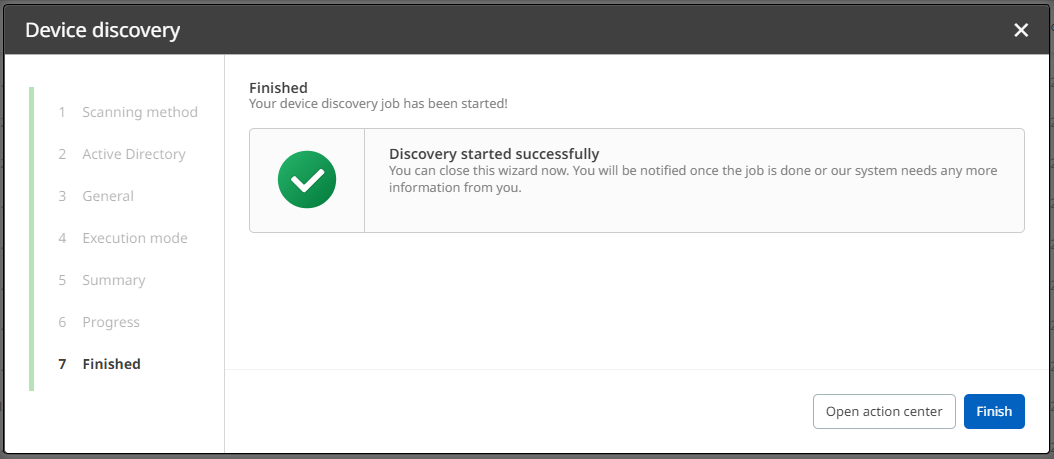The width and height of the screenshot is (1054, 459).
Task: Click the bold Finished step label in sidebar
Action: pyautogui.click(x=112, y=364)
